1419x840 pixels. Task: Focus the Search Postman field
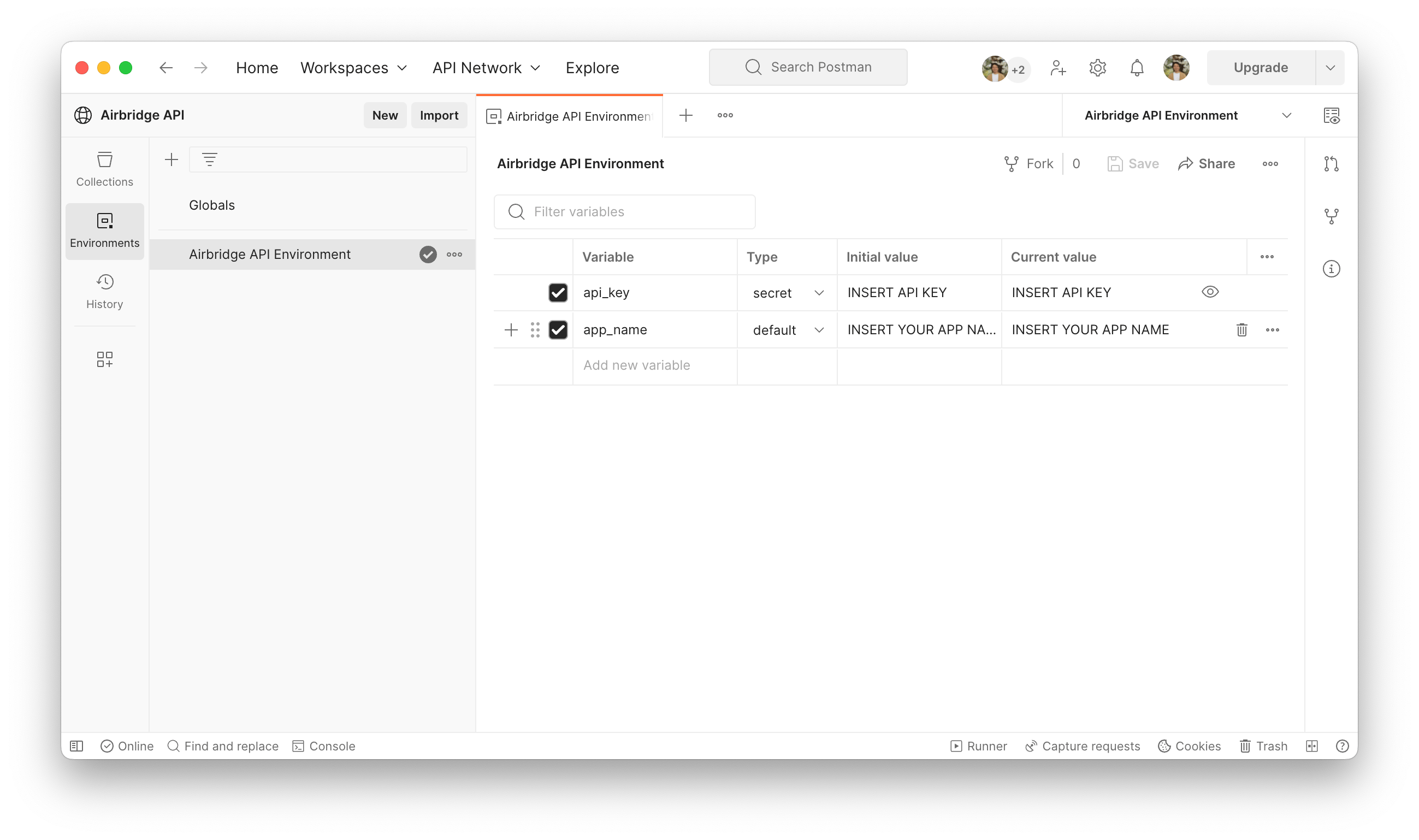click(x=808, y=67)
